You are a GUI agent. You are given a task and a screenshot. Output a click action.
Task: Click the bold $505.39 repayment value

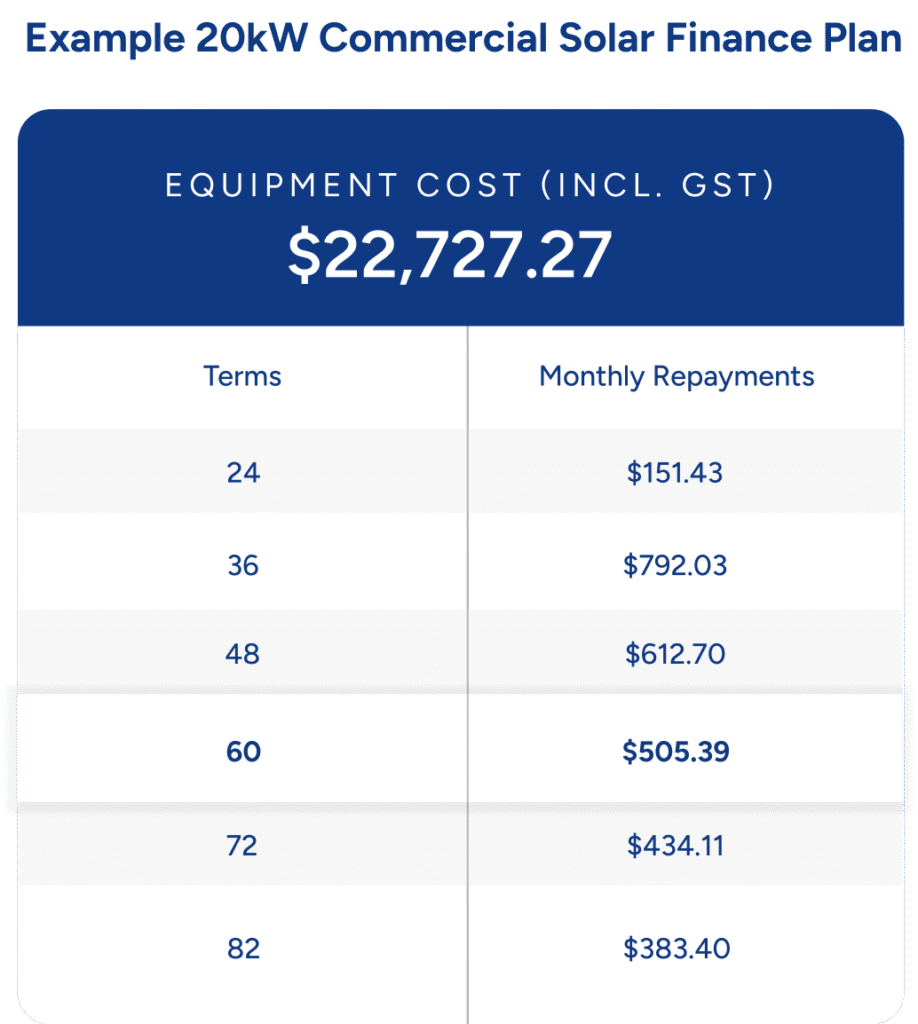675,751
